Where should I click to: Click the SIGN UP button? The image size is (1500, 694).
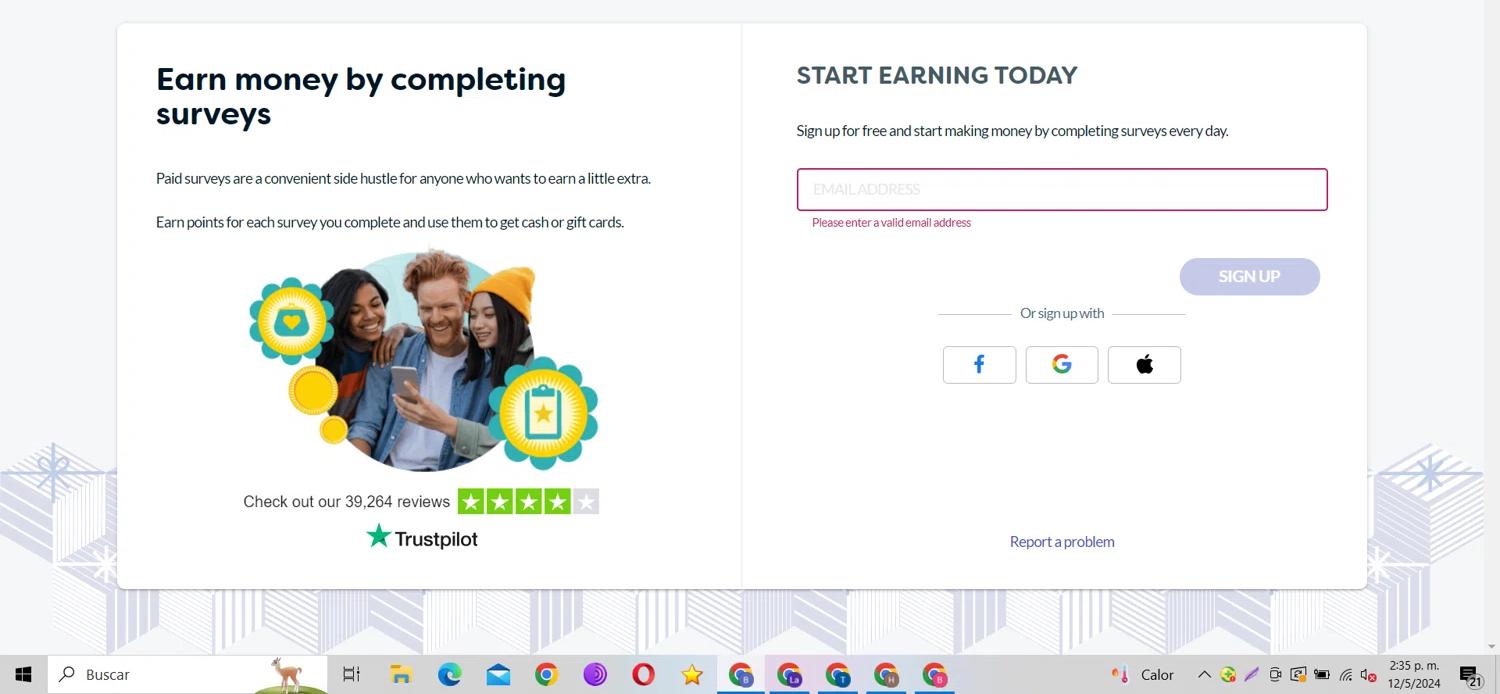point(1249,277)
